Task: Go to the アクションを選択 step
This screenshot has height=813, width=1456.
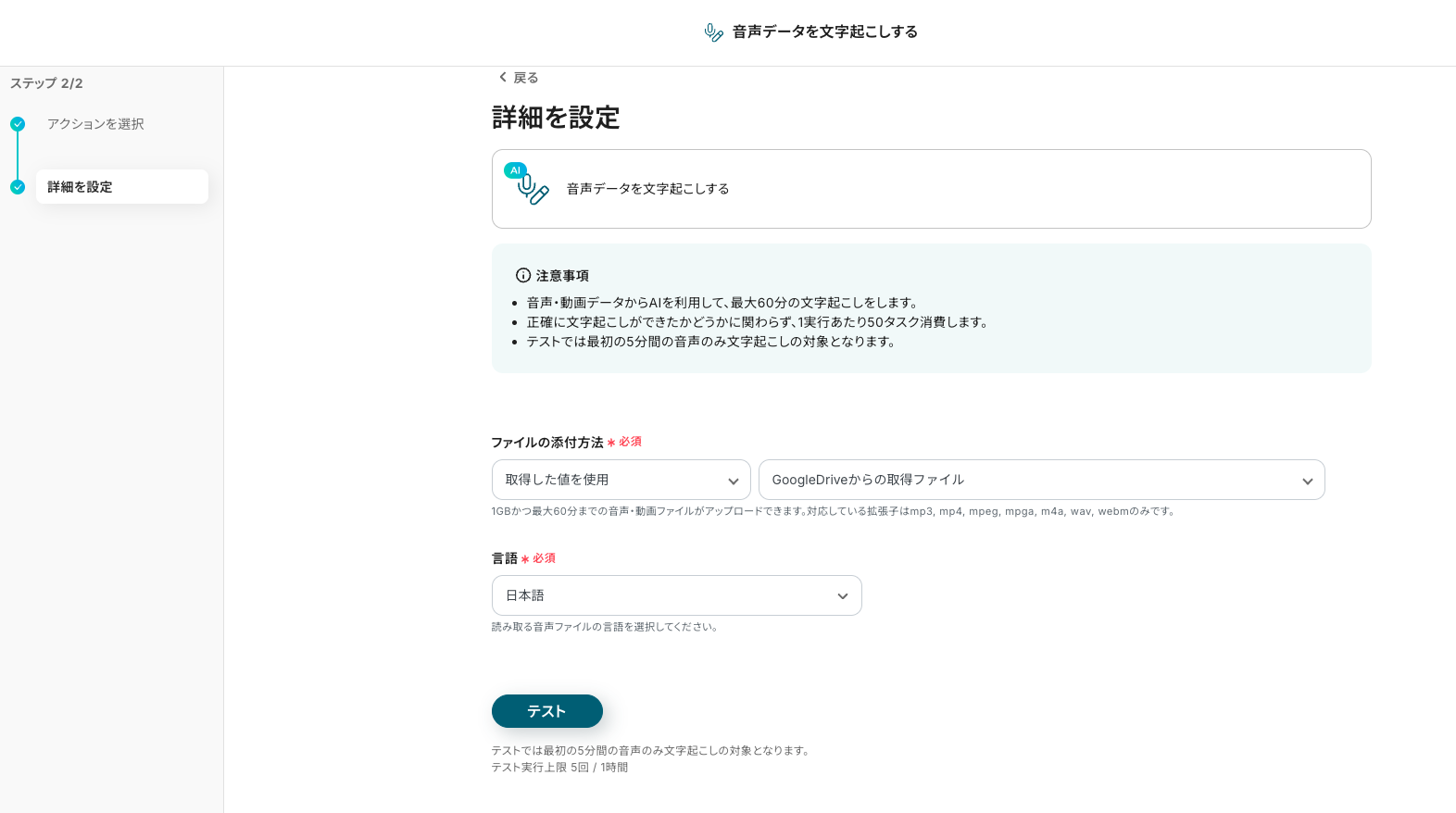Action: (x=95, y=124)
